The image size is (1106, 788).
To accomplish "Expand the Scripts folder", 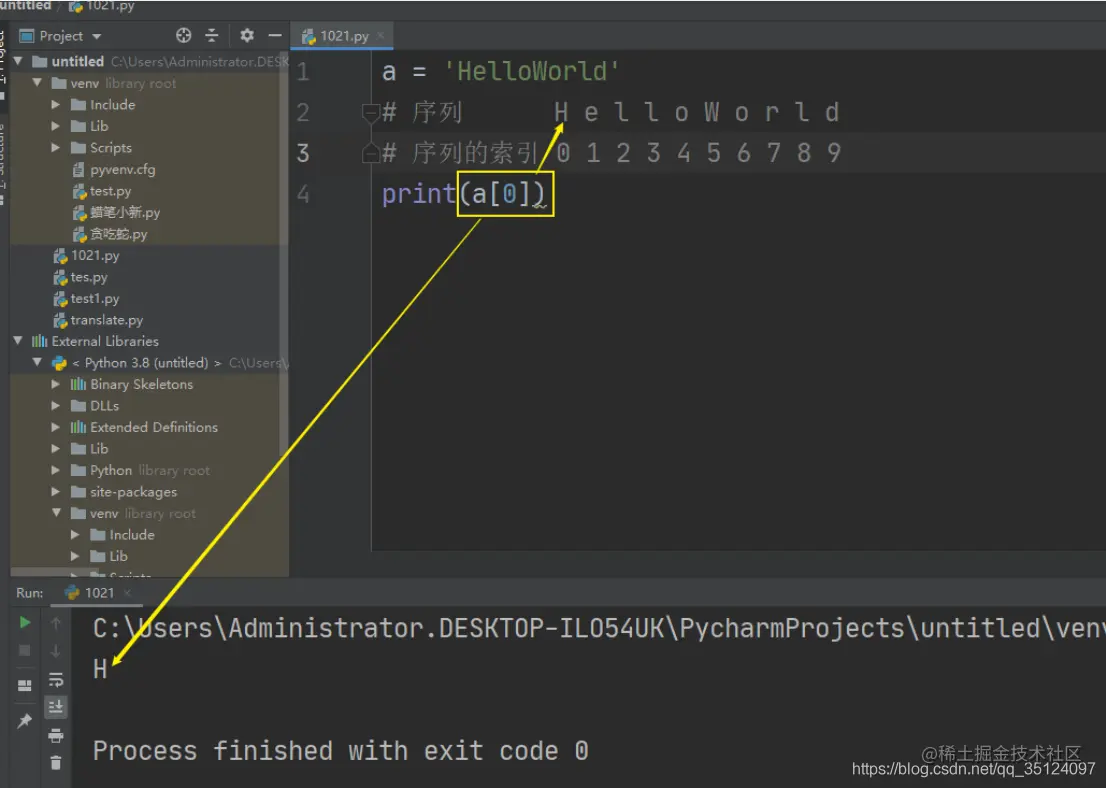I will [56, 147].
